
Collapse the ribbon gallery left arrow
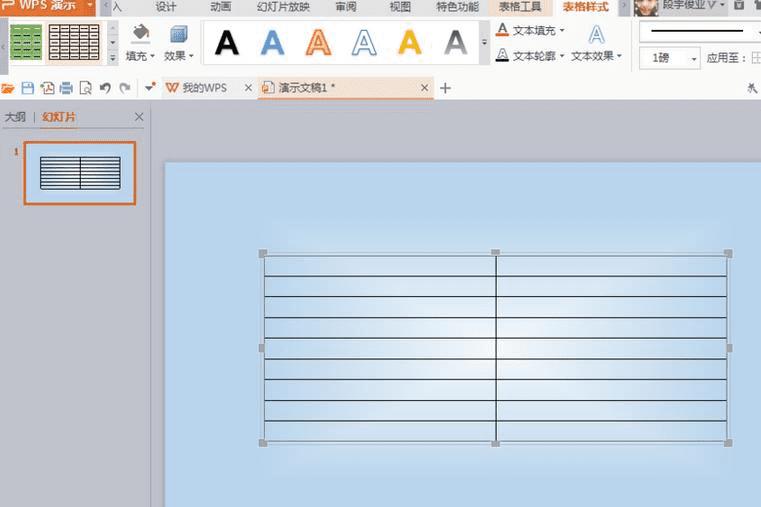3,47
